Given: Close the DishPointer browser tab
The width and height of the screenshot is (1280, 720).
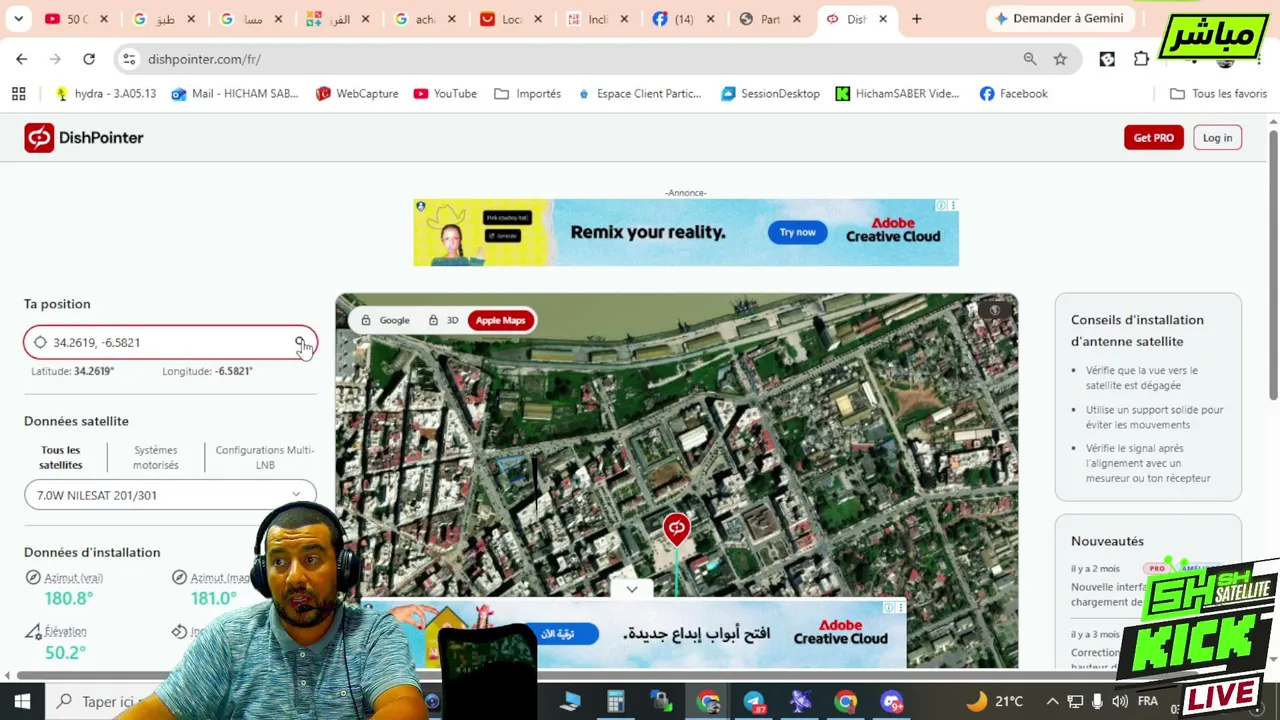Looking at the screenshot, I should pos(883,19).
